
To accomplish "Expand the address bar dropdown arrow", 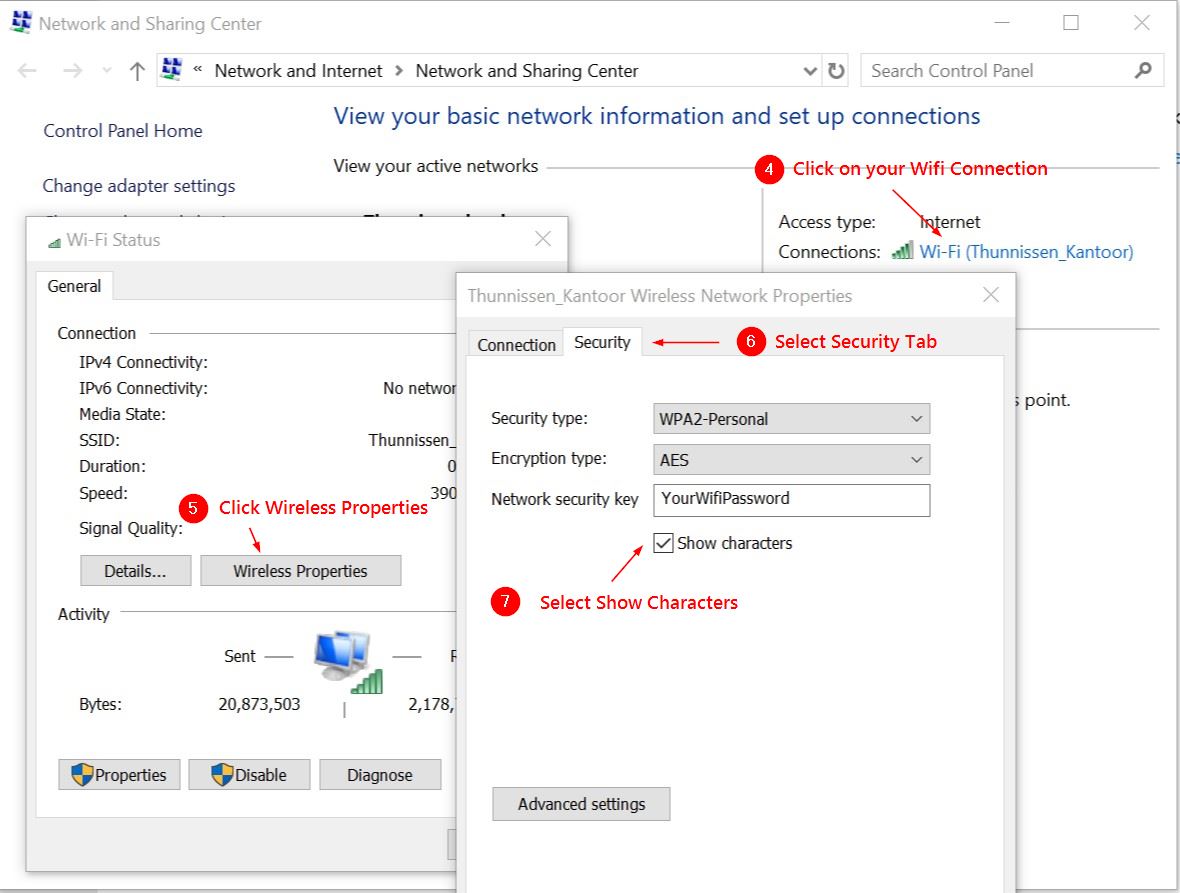I will 810,70.
